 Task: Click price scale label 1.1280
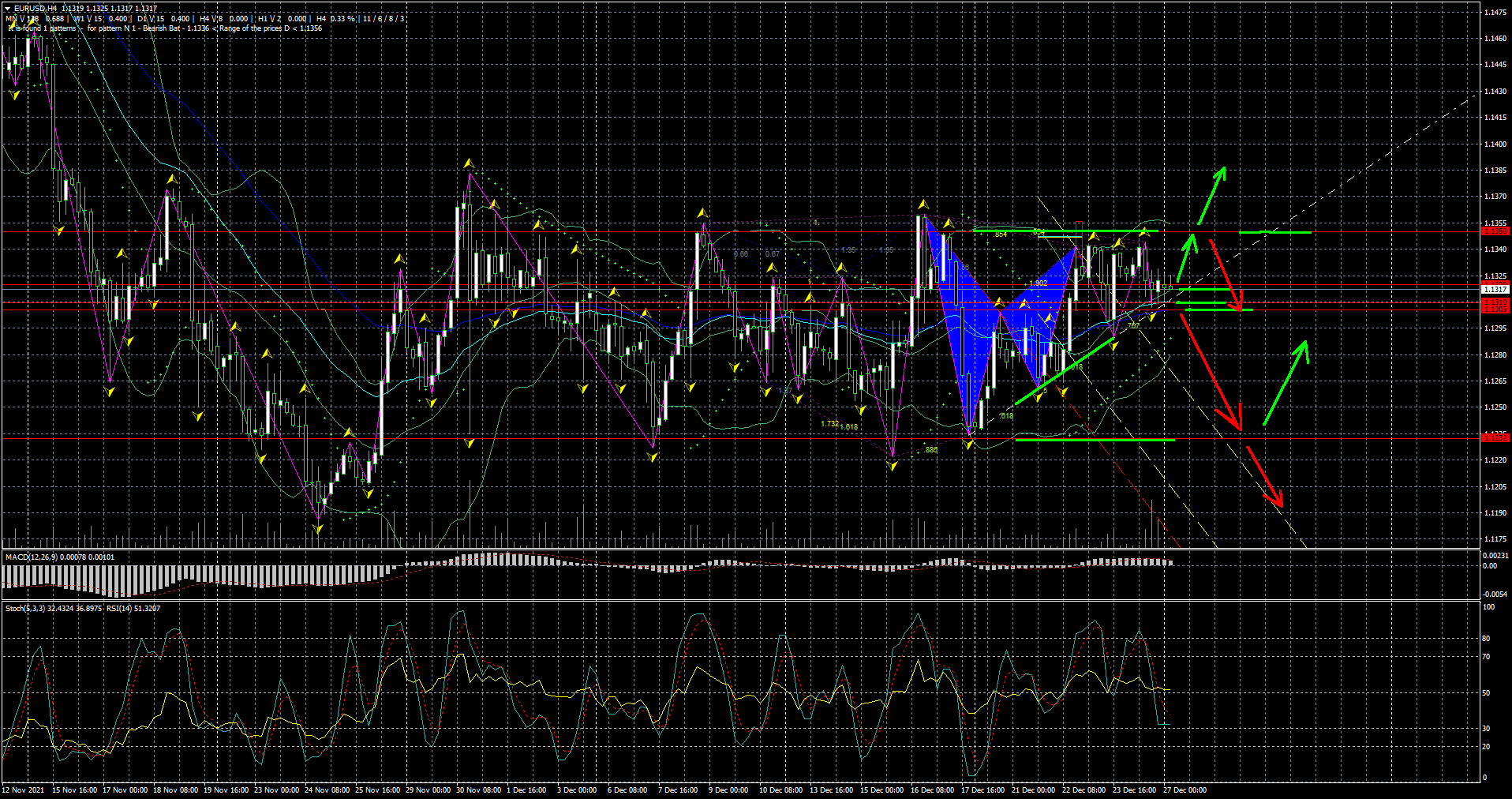coord(1495,355)
